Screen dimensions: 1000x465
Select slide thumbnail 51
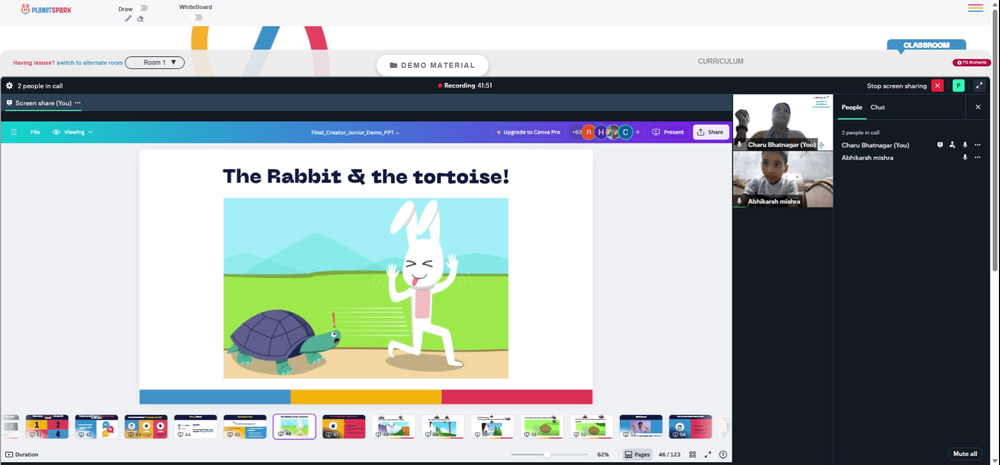(x=541, y=426)
